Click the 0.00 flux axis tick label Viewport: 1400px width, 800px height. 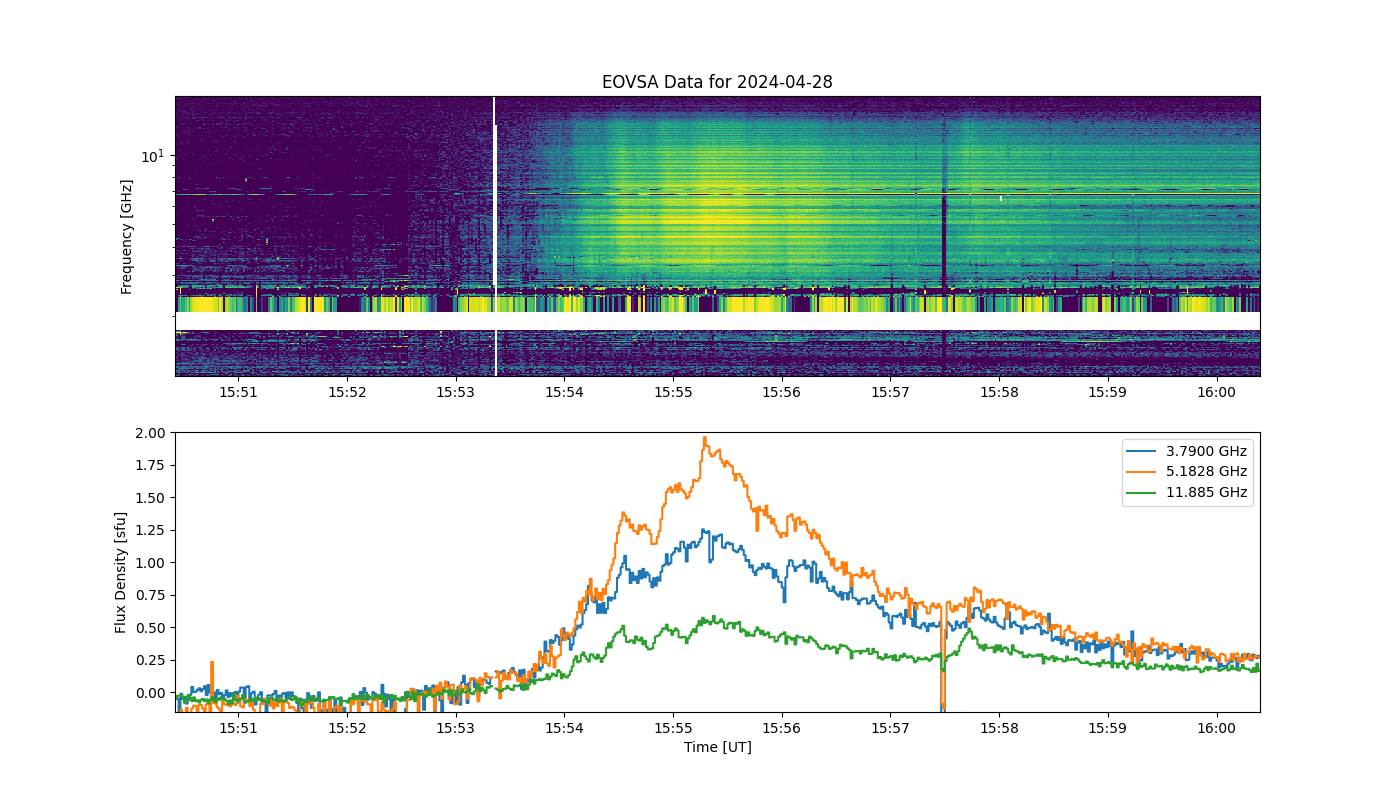pos(152,692)
